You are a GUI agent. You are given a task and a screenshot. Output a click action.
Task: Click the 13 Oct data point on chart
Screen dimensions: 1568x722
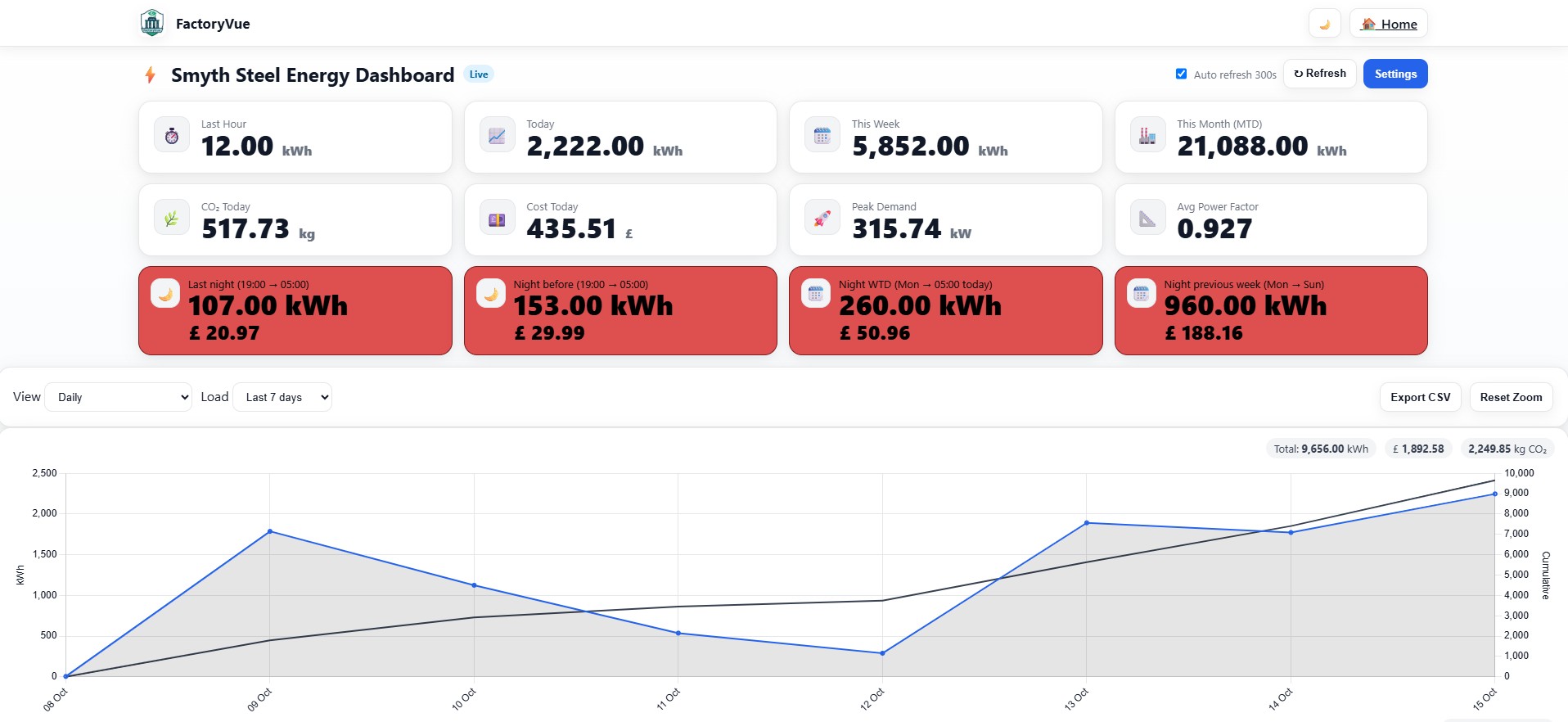(x=1087, y=522)
